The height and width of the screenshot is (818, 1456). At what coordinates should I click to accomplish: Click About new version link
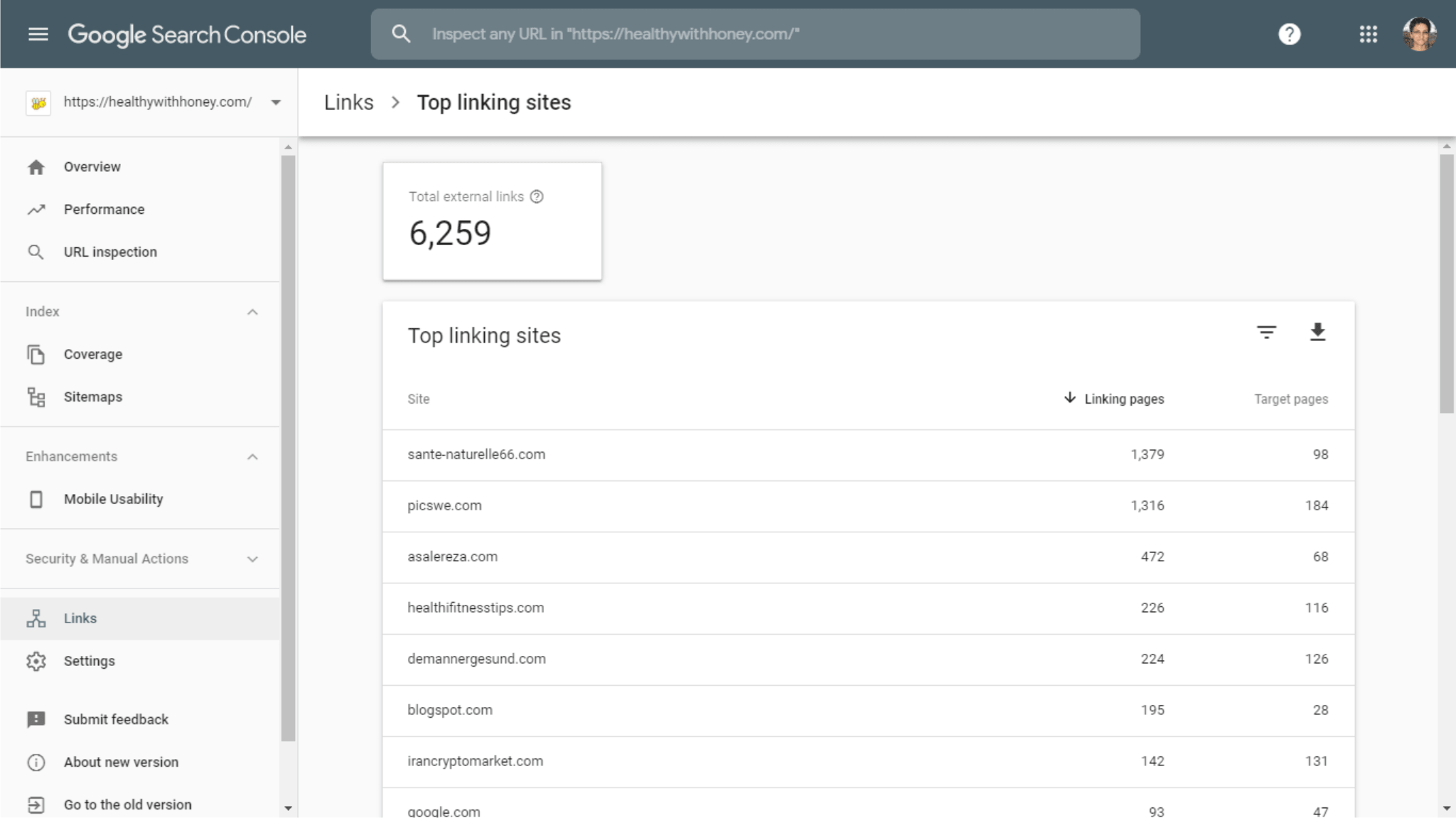click(x=121, y=762)
